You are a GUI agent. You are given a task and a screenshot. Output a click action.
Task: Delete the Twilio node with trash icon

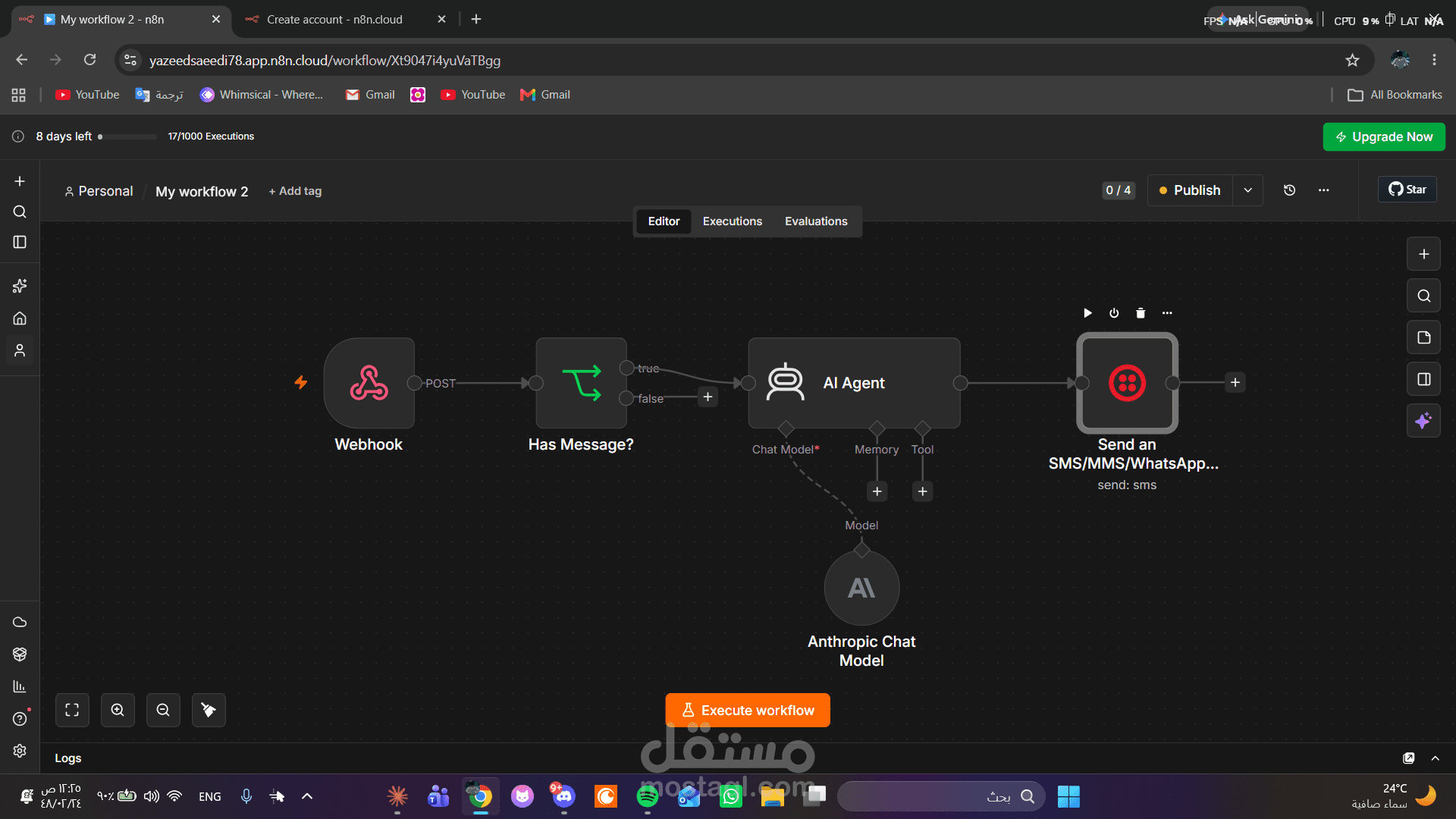click(x=1141, y=313)
